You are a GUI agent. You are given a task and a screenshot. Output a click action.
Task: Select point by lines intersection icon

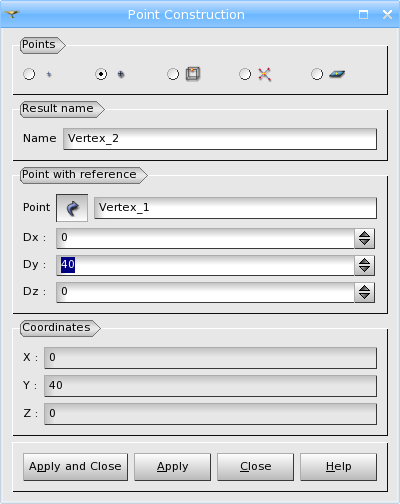[264, 74]
